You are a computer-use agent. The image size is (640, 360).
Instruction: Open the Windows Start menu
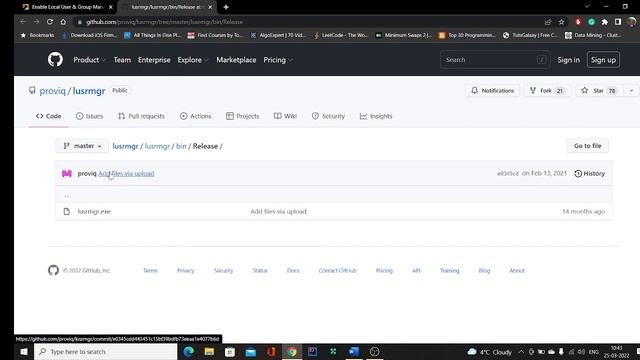tap(24, 351)
